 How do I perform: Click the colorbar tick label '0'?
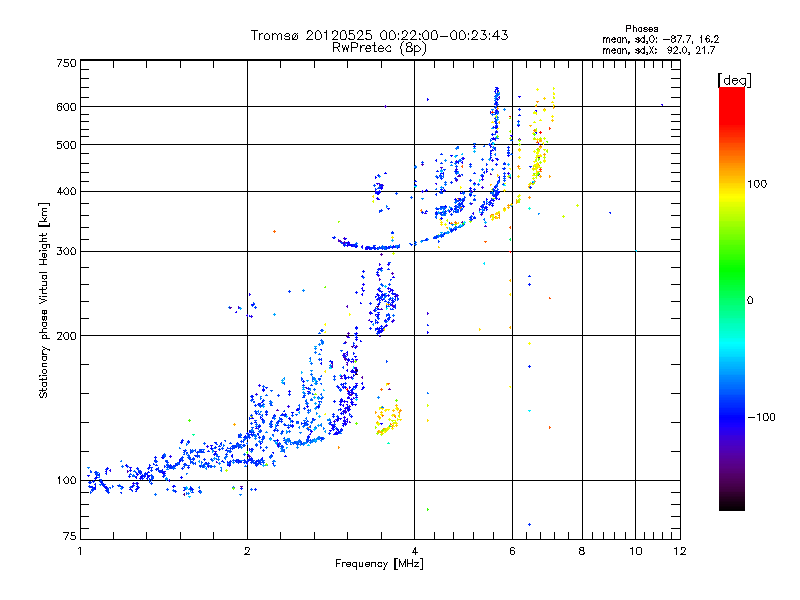[x=749, y=301]
